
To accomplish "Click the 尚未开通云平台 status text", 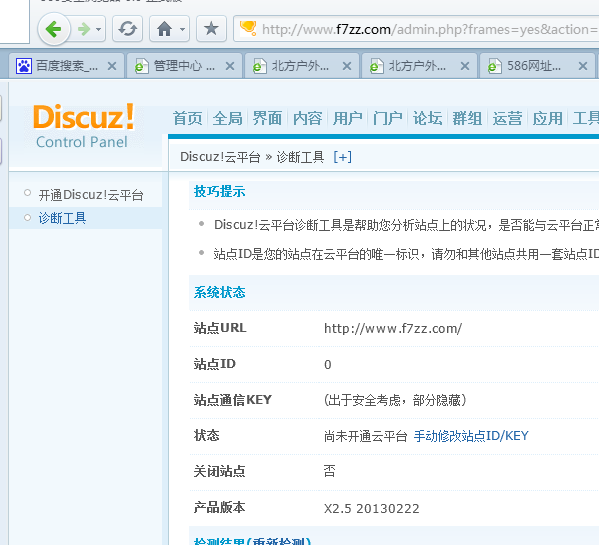I will (x=366, y=436).
